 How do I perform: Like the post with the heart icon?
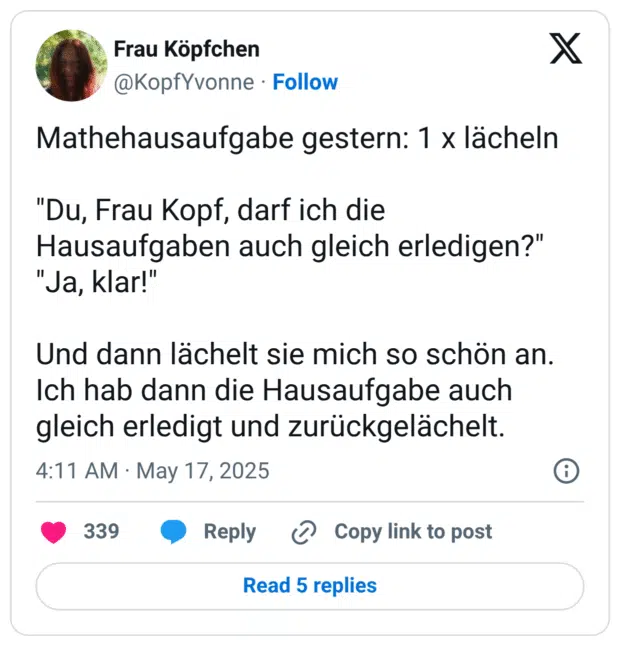pyautogui.click(x=54, y=532)
